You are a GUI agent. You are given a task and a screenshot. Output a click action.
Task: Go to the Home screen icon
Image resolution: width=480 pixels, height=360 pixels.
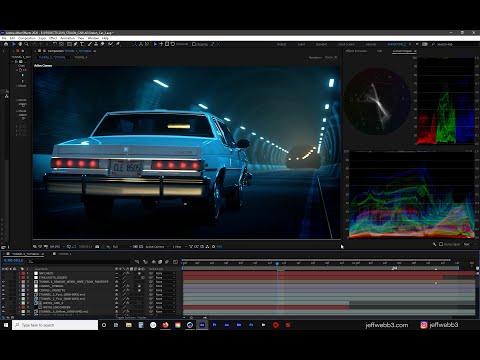pos(6,44)
